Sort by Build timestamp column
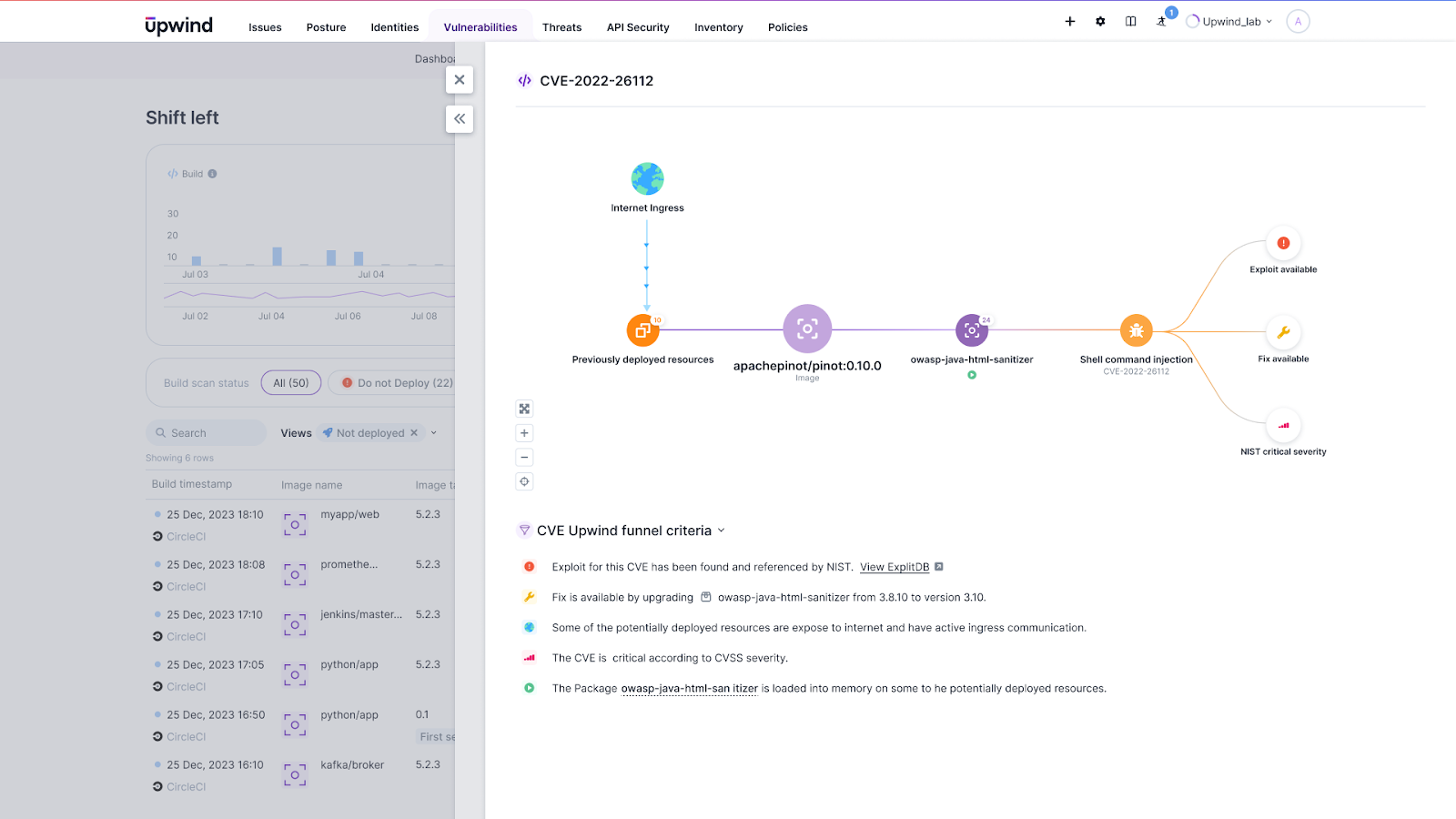This screenshot has width=1456, height=819. (x=192, y=484)
